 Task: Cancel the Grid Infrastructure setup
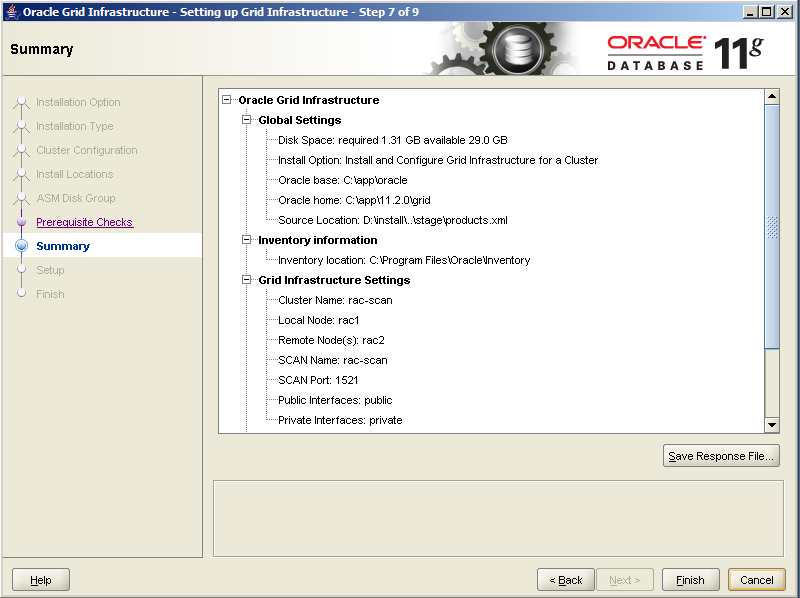click(x=757, y=580)
